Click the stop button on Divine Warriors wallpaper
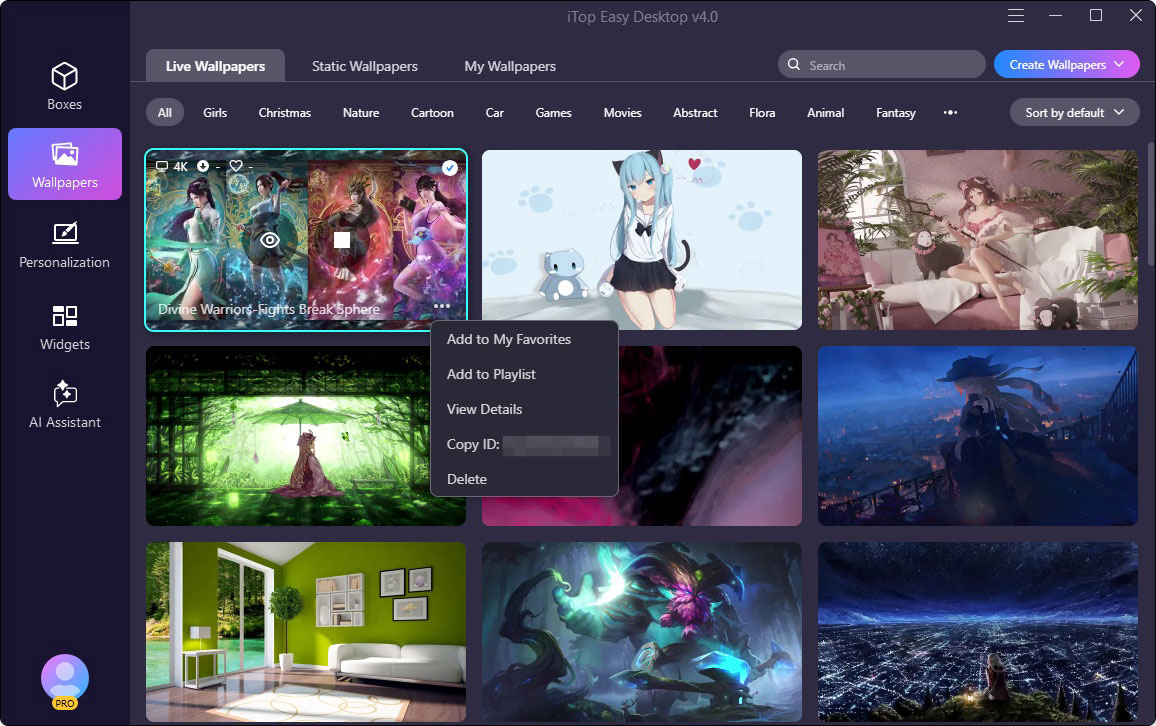The height and width of the screenshot is (726, 1156). point(342,240)
